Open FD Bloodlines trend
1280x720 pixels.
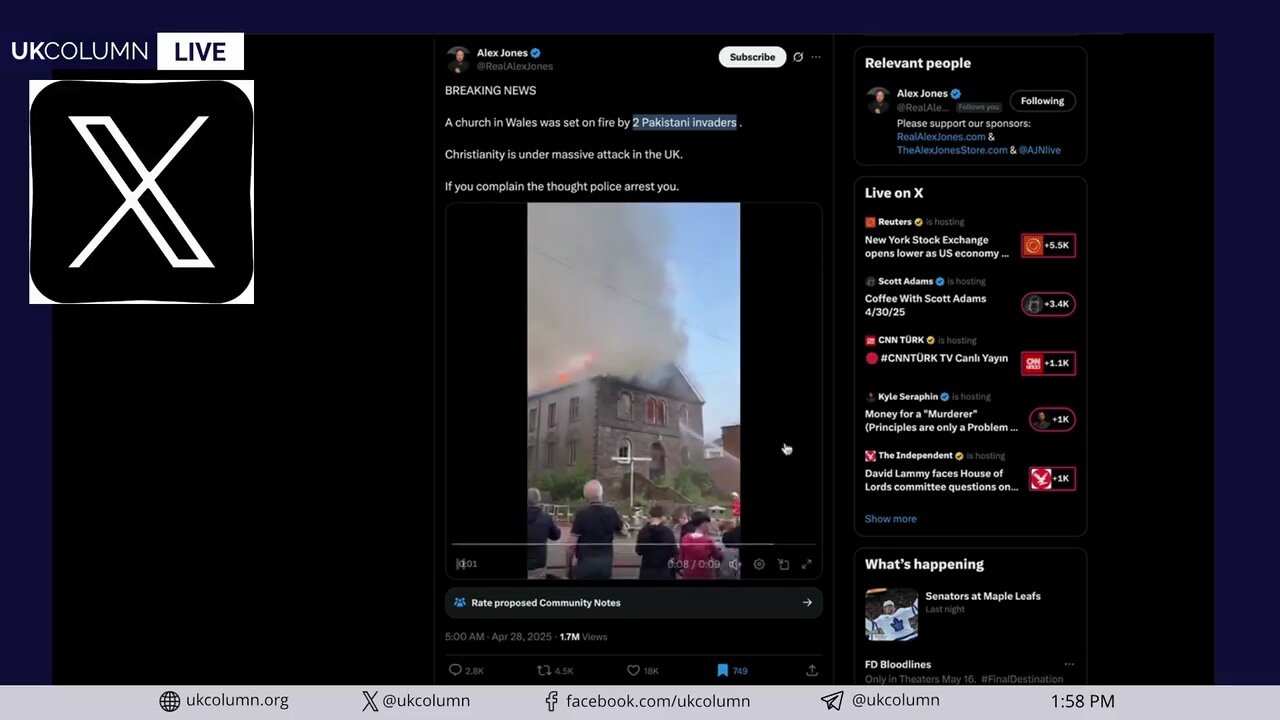pos(898,665)
